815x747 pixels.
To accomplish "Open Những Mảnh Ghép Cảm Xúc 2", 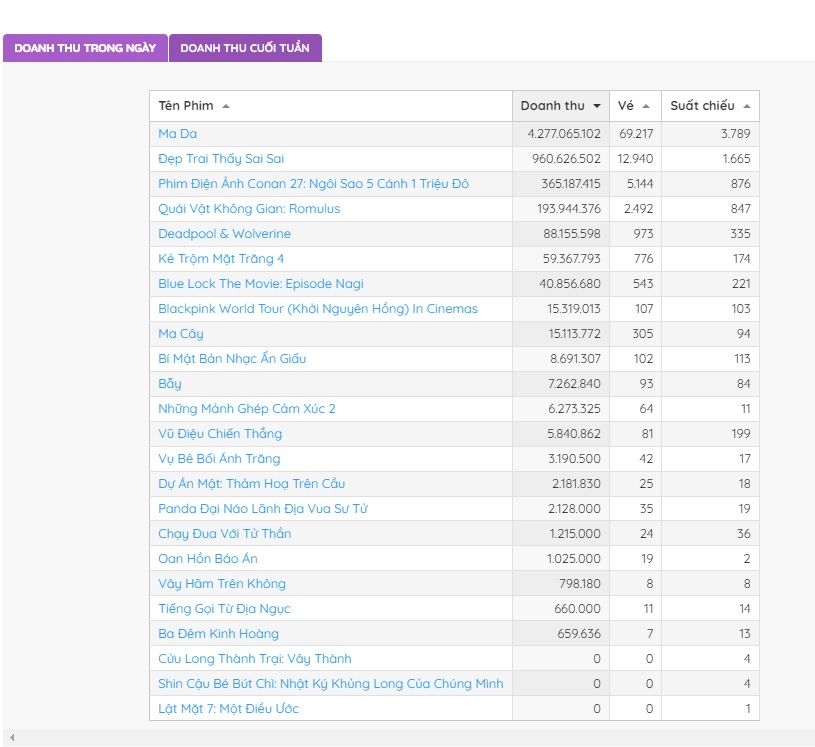I will 247,409.
